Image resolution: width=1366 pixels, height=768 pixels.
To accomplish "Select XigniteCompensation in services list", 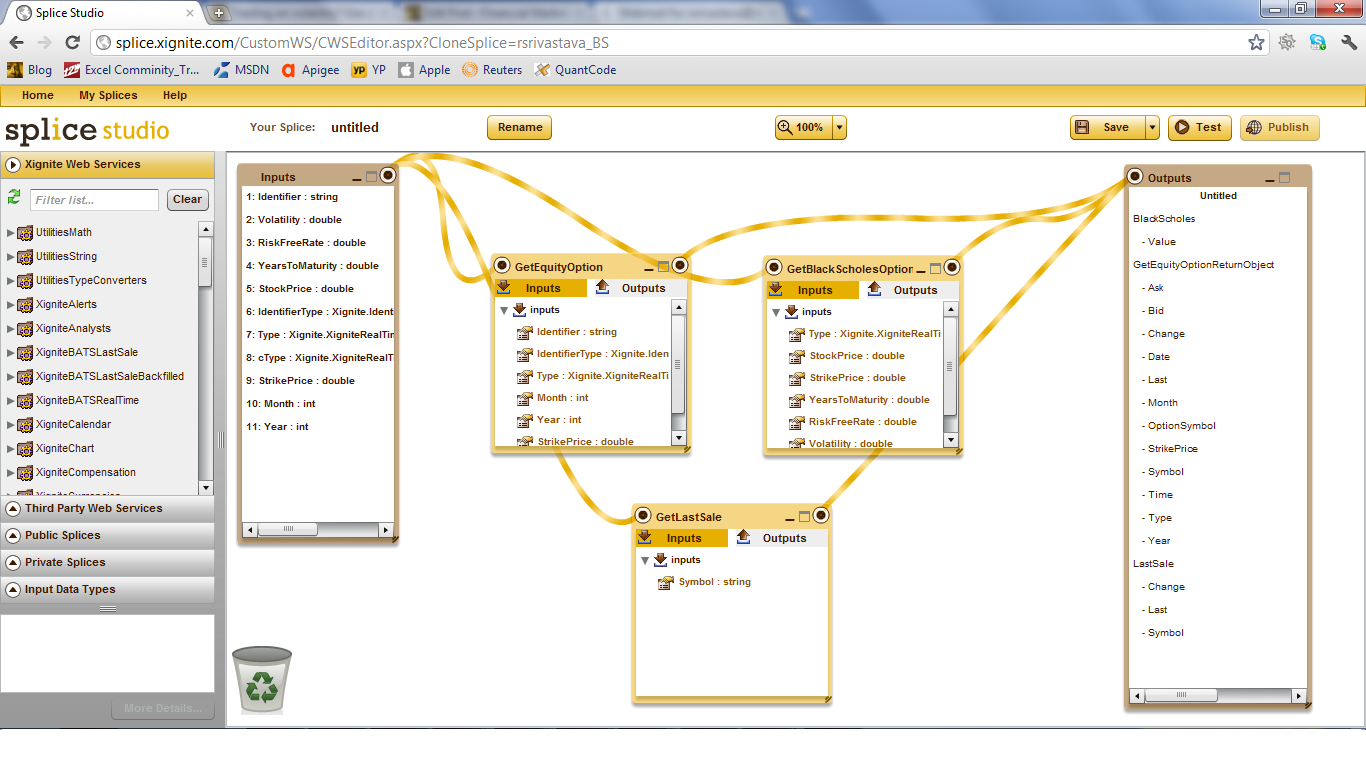I will coord(86,472).
